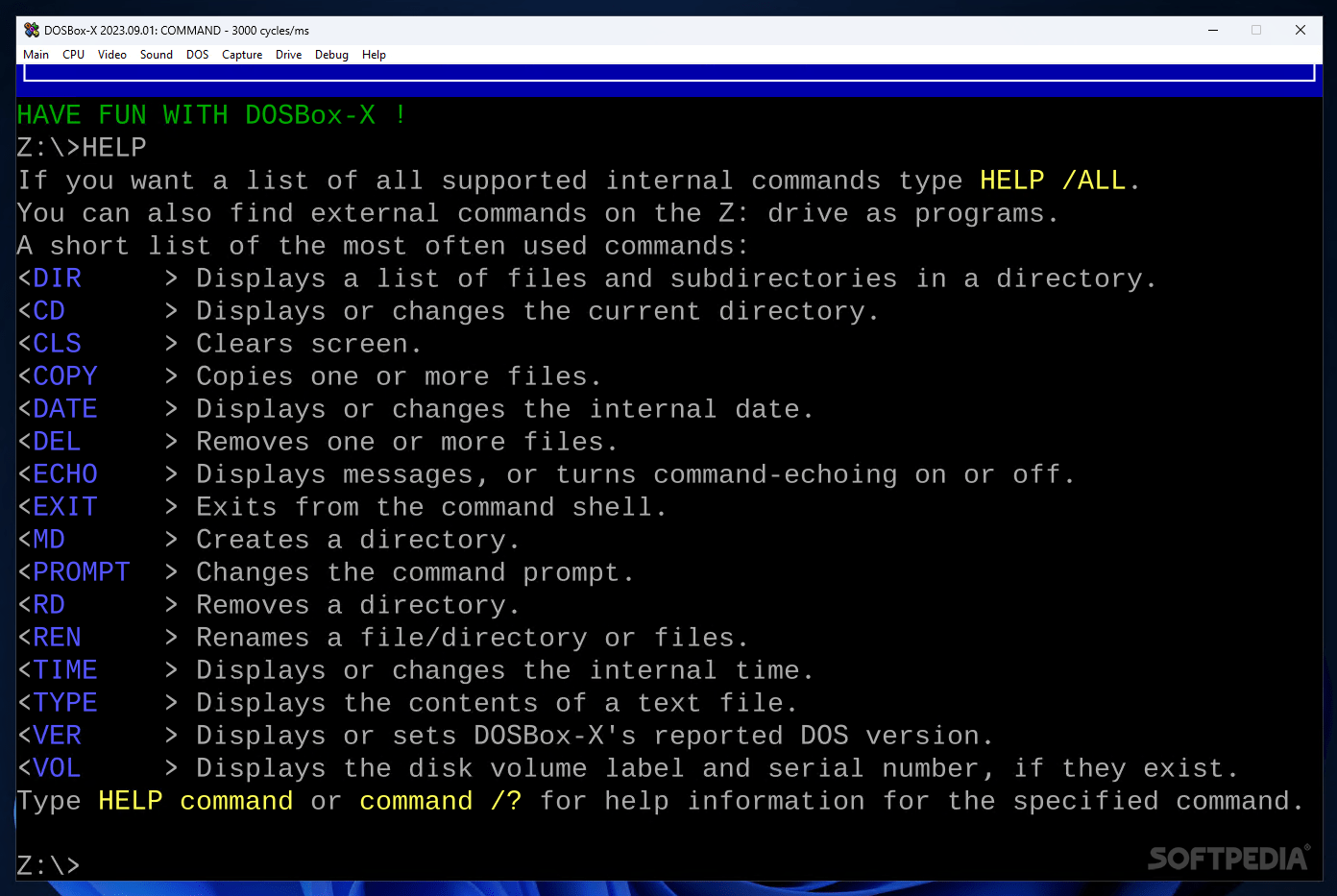Open the DOS menu
Viewport: 1337px width, 896px height.
tap(197, 55)
